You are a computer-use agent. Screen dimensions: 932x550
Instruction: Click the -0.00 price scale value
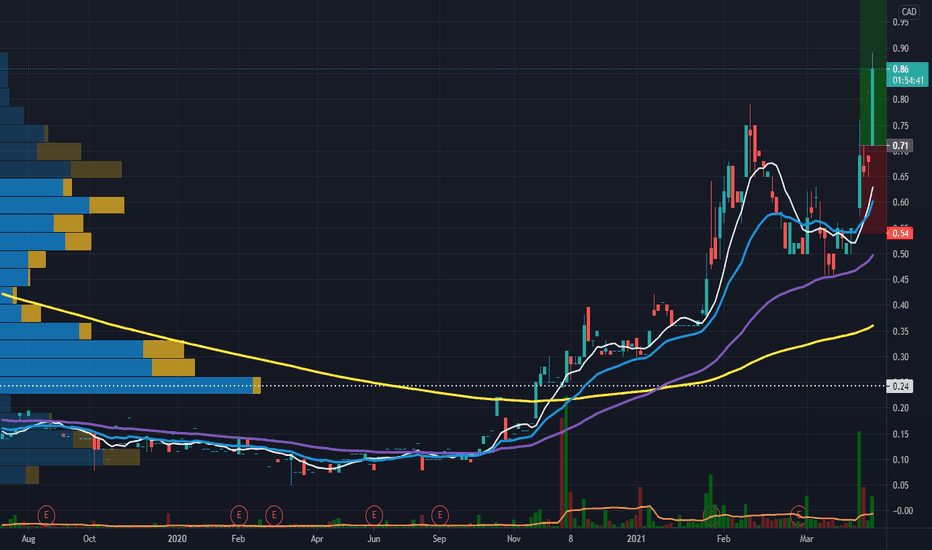click(x=902, y=511)
